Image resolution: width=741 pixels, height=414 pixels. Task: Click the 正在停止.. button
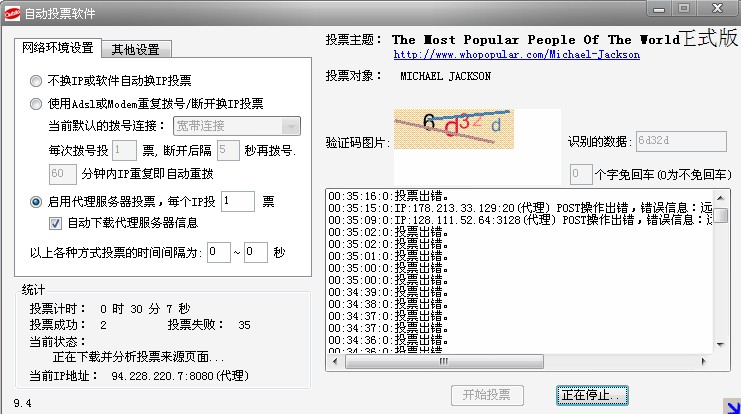point(593,395)
